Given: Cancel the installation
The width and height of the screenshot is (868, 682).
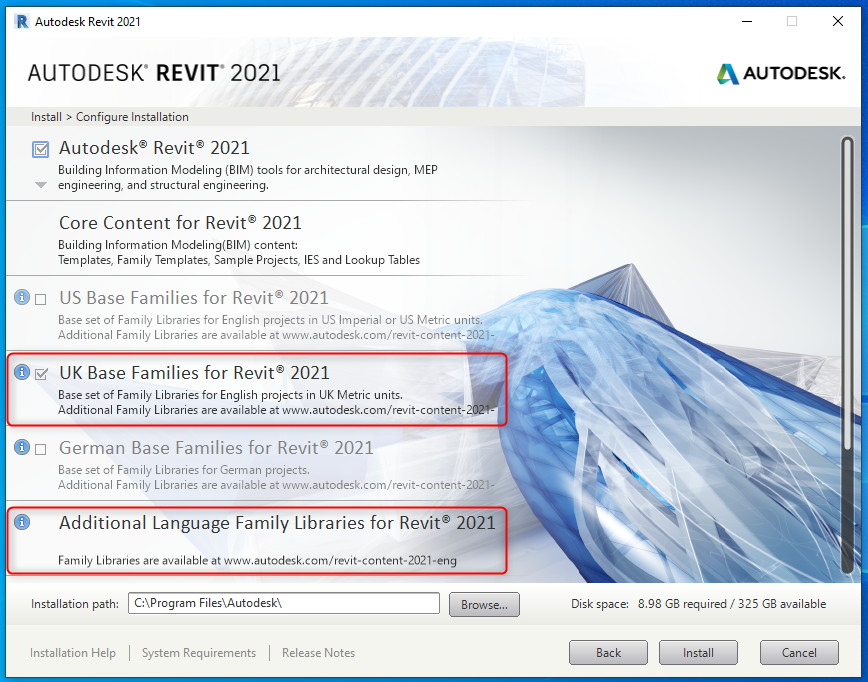Looking at the screenshot, I should point(799,653).
